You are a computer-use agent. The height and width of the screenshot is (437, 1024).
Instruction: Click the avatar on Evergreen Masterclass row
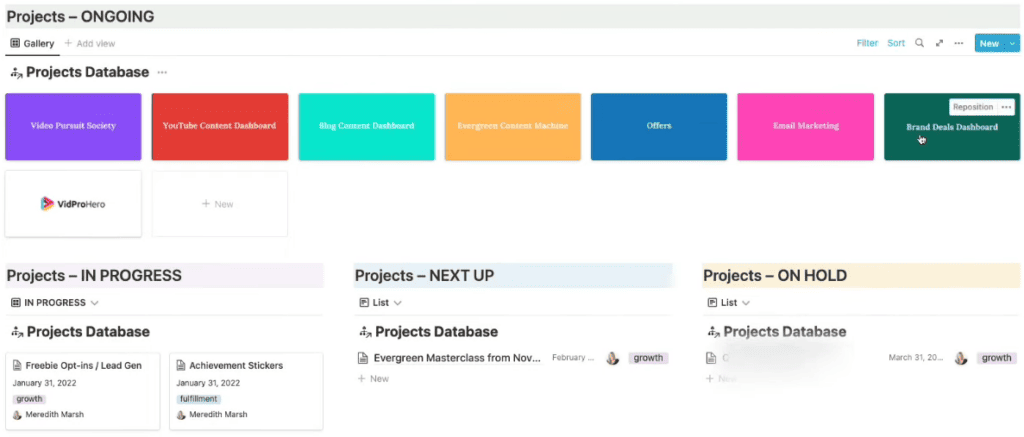pos(612,358)
